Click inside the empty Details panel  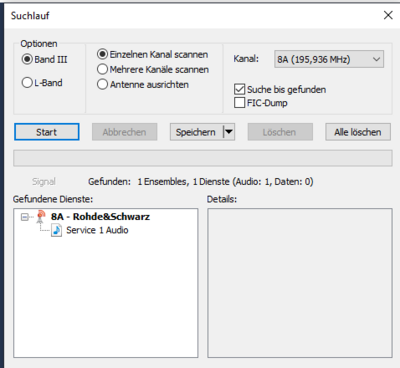pyautogui.click(x=300, y=283)
